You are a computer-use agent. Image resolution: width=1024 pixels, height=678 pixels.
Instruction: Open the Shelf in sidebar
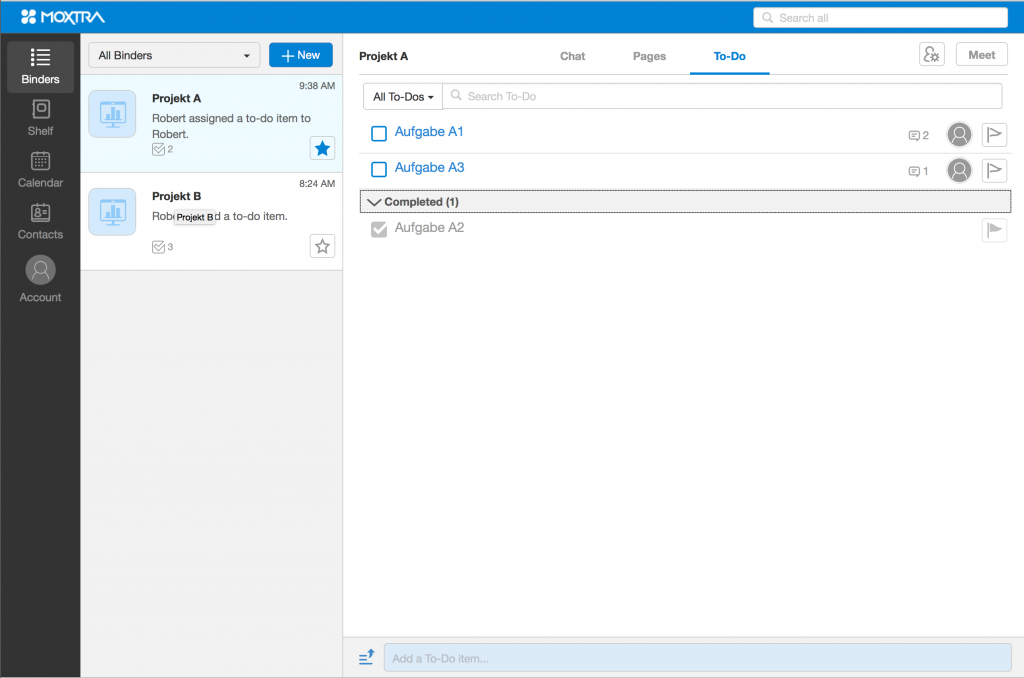click(x=40, y=118)
